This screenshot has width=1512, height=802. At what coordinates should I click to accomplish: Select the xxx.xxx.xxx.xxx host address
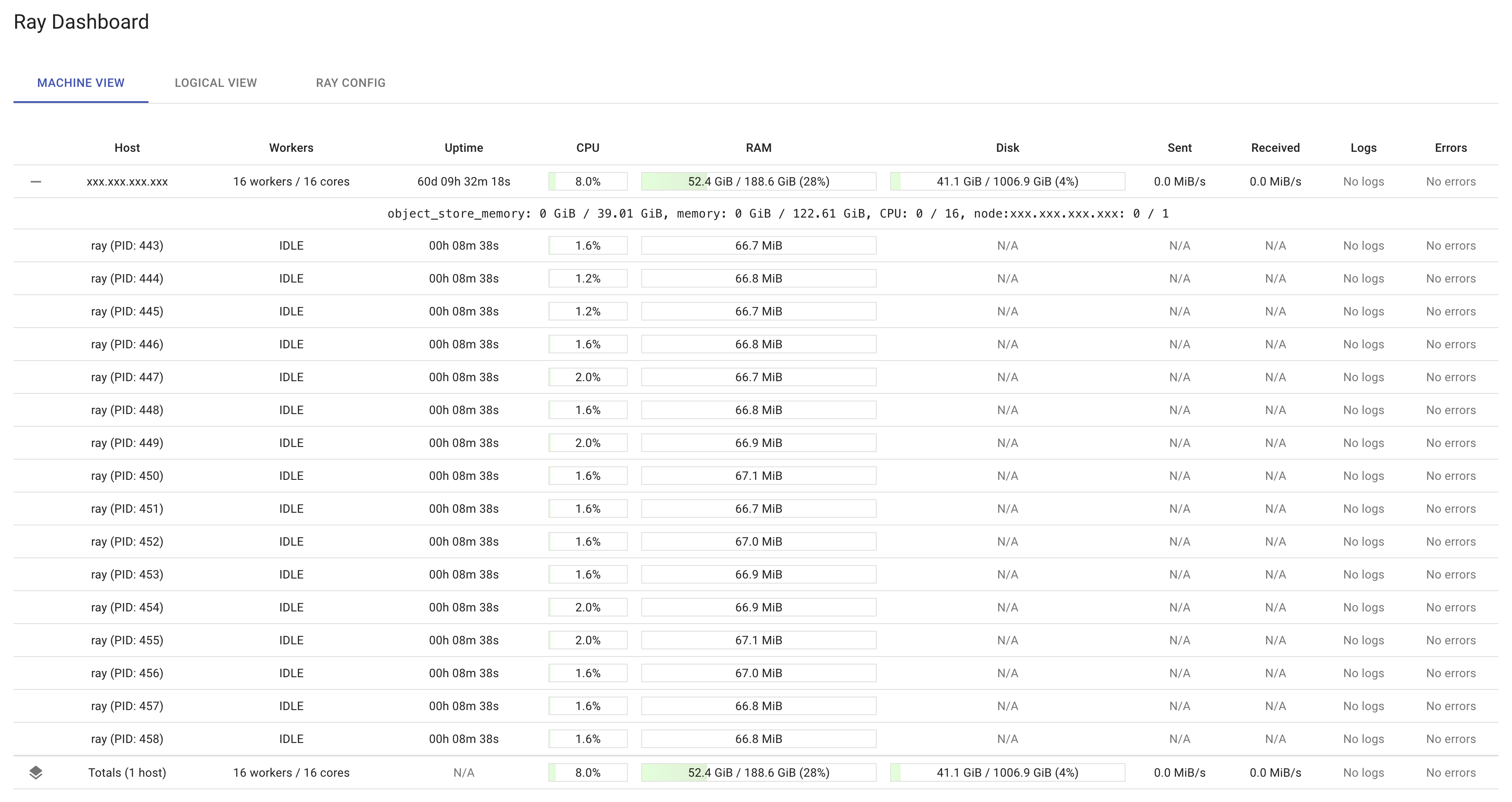127,181
